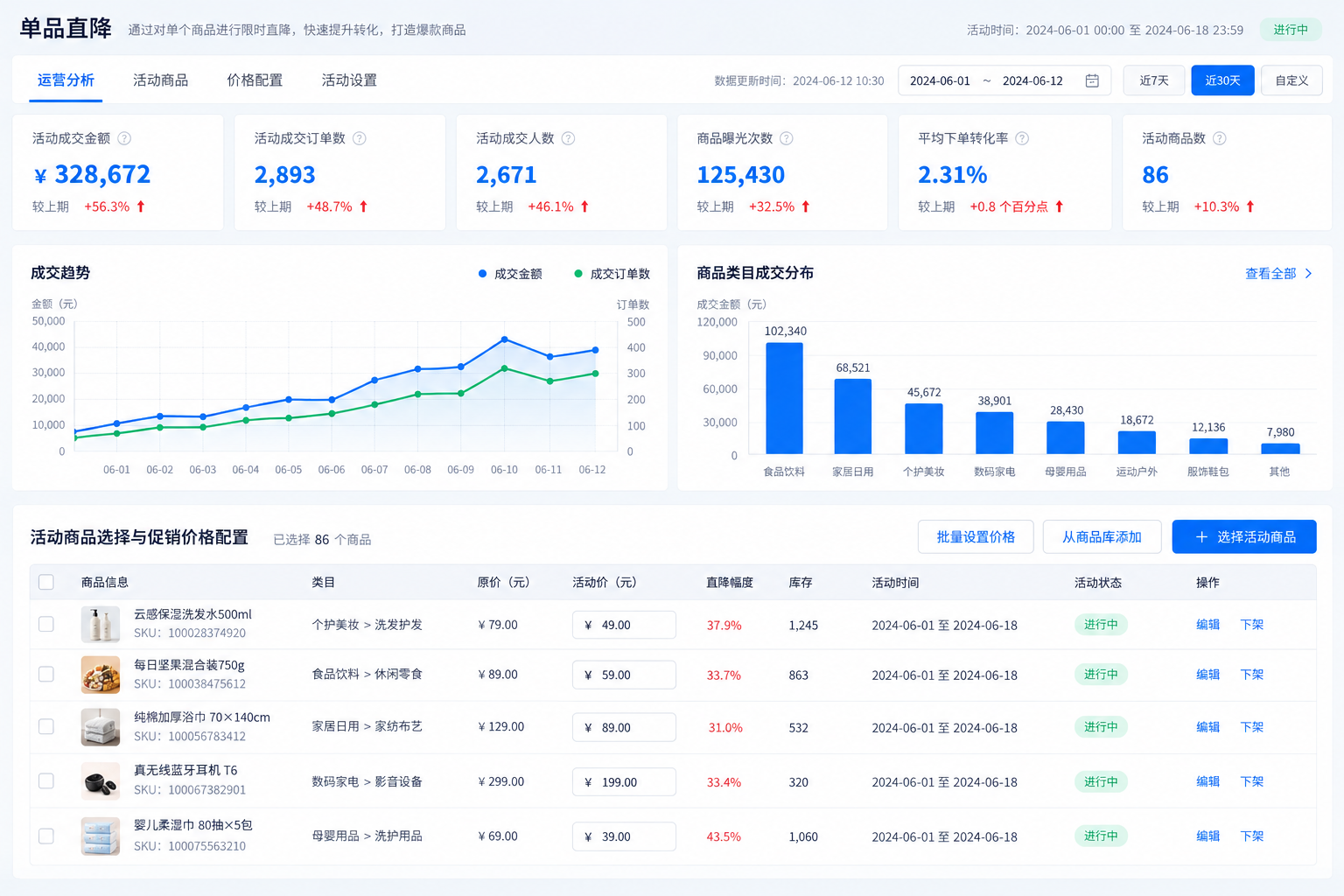Click help icon beside 活动成交订单数

click(359, 138)
